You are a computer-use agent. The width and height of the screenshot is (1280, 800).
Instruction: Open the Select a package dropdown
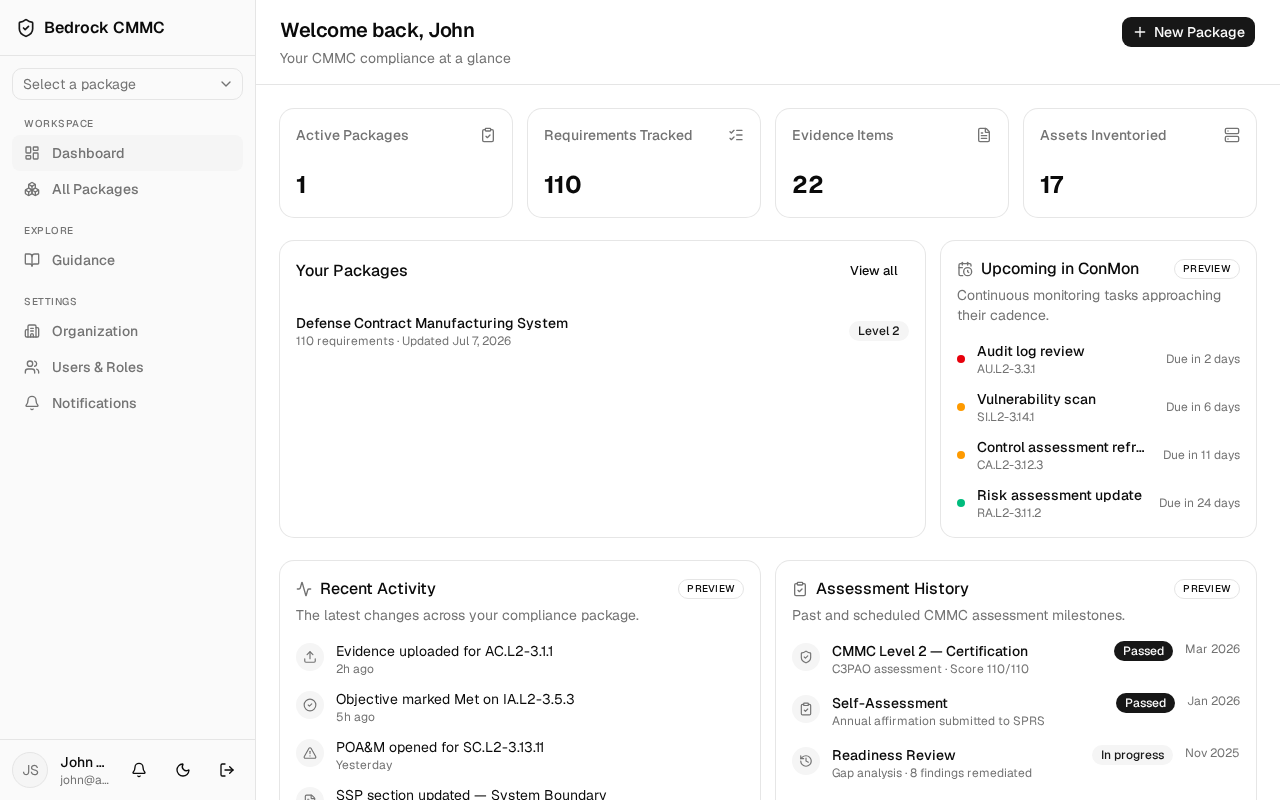click(x=127, y=84)
